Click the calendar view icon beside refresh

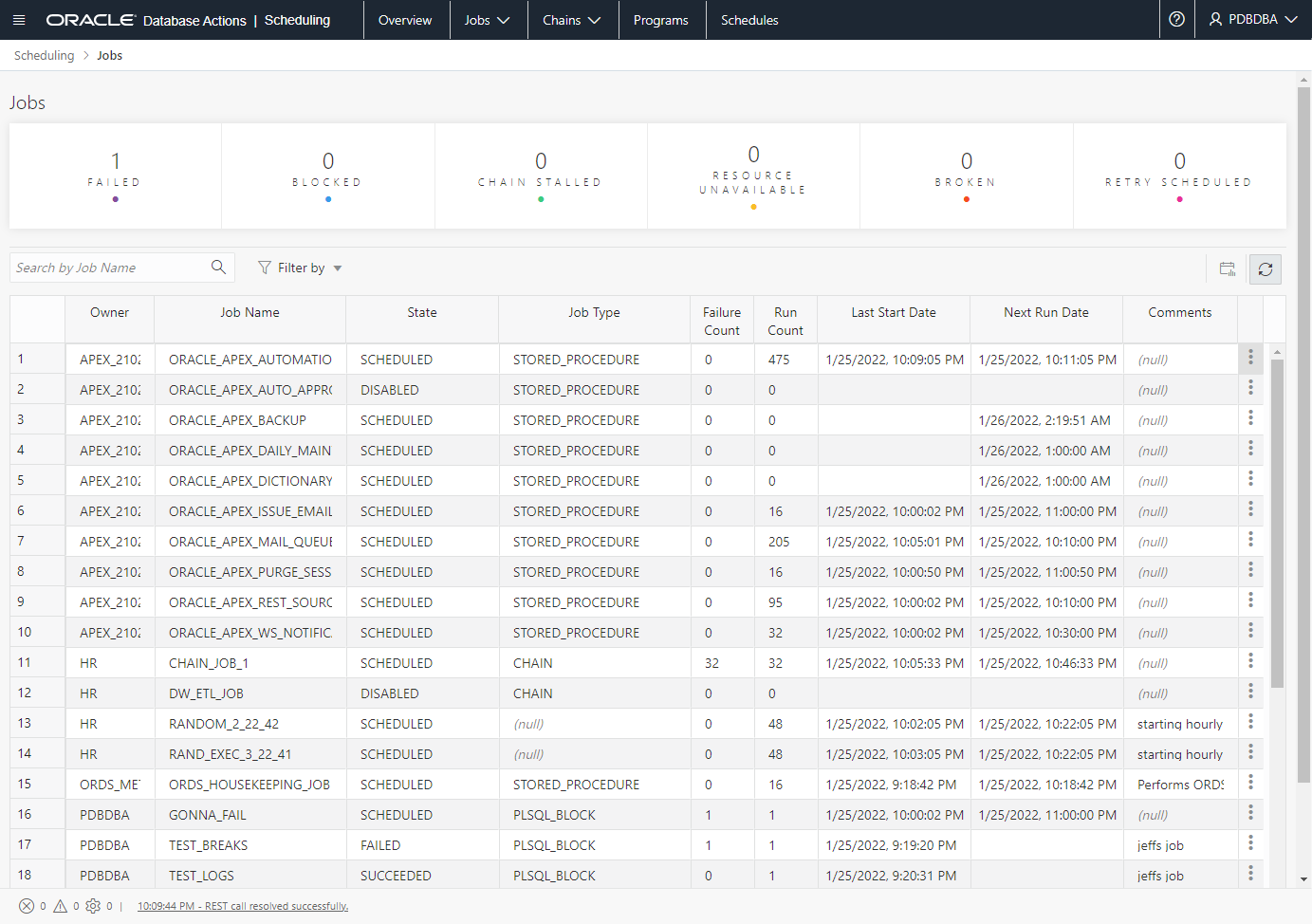point(1227,269)
